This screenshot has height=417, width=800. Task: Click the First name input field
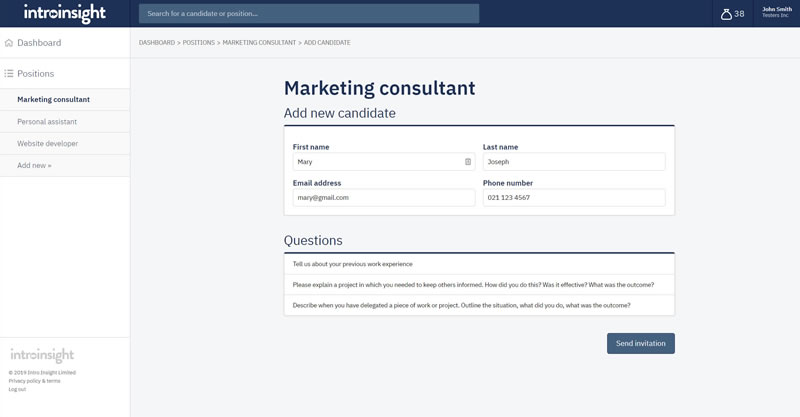point(384,162)
